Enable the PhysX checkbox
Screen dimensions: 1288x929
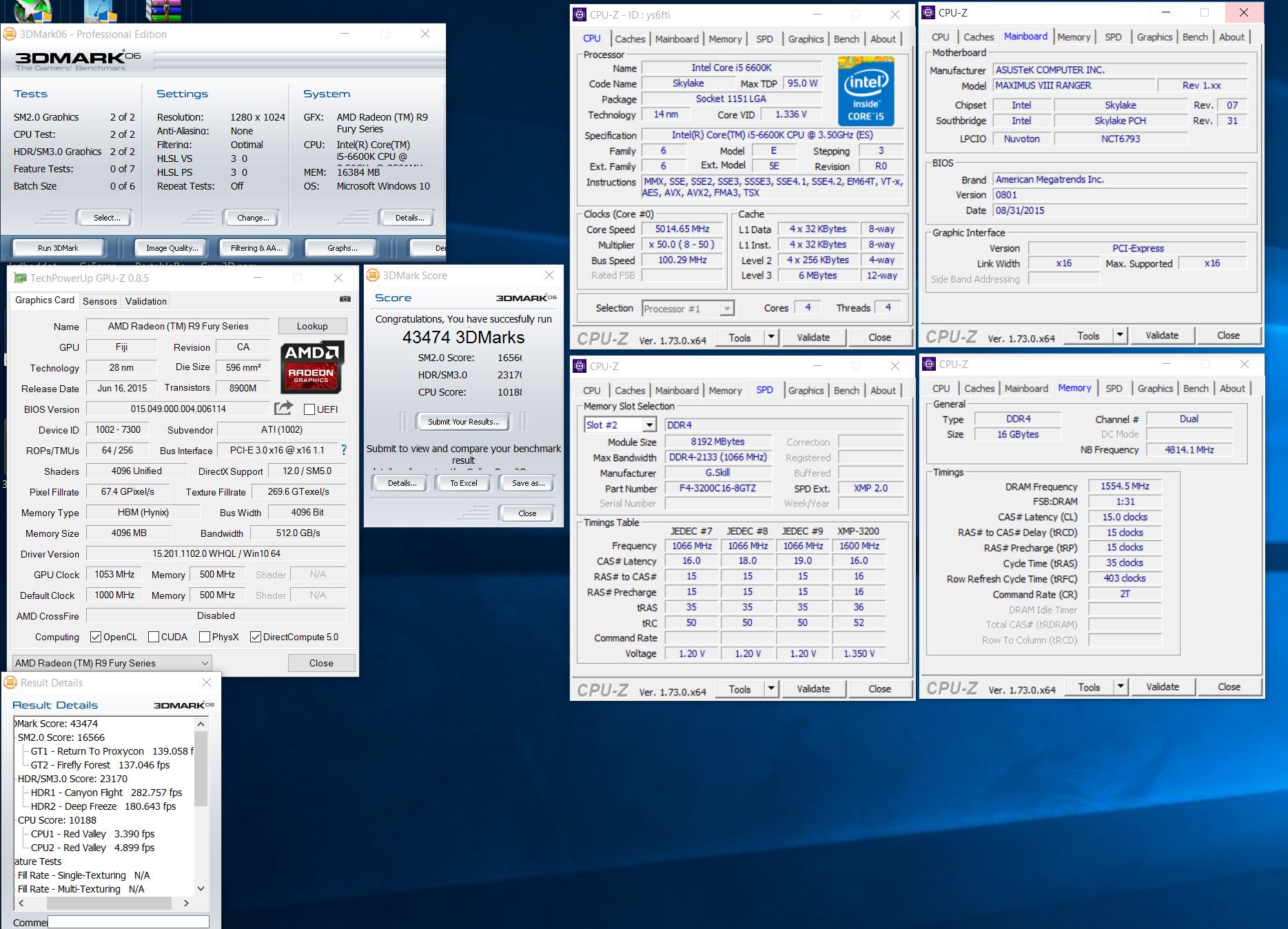pos(205,637)
